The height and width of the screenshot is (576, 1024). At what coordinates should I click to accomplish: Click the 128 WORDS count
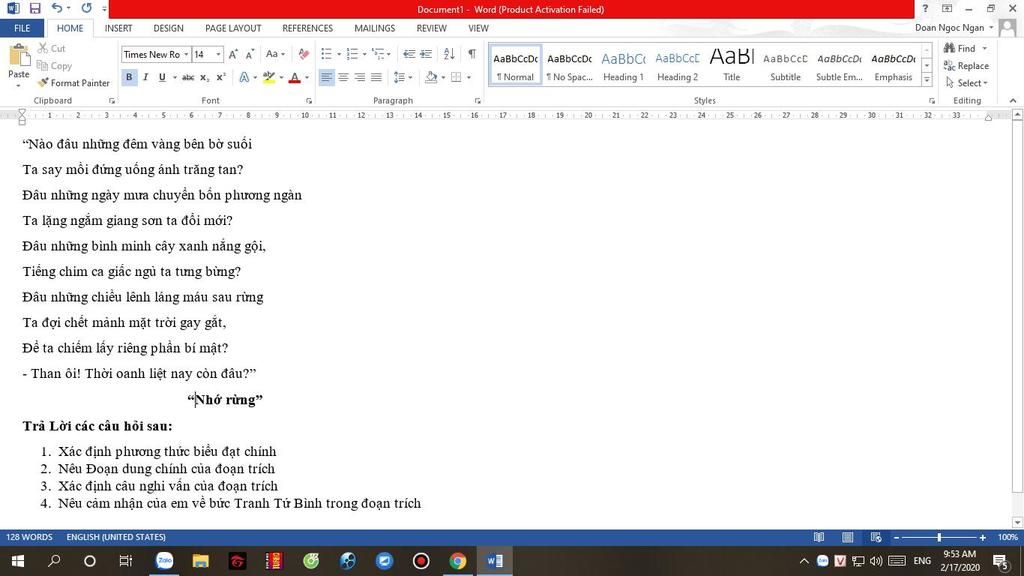point(29,537)
